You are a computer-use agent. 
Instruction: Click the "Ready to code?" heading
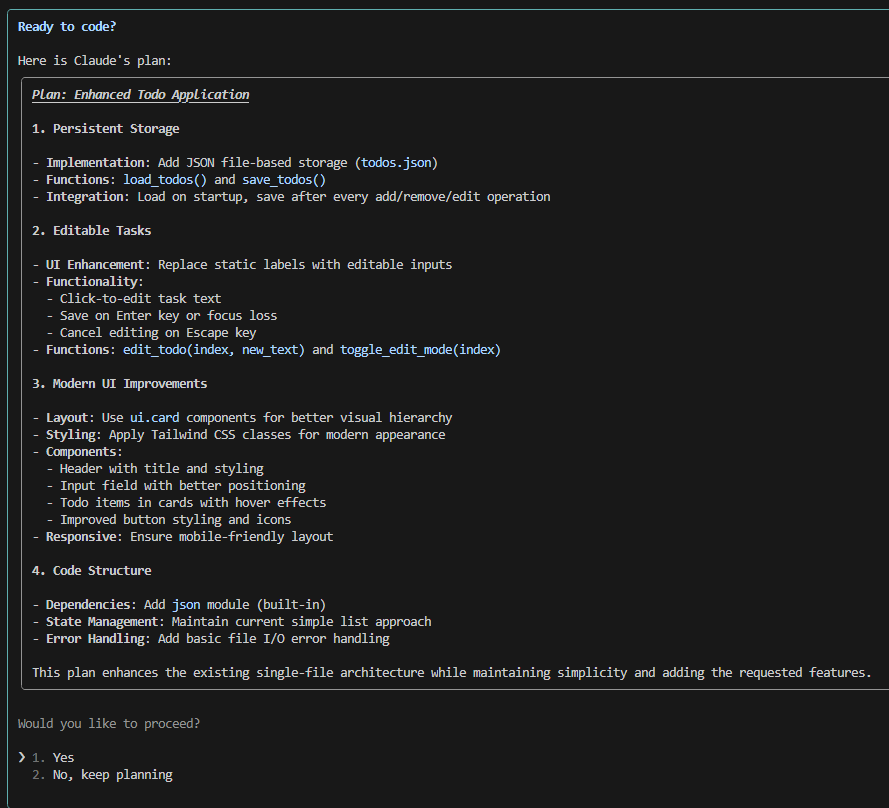pyautogui.click(x=67, y=27)
